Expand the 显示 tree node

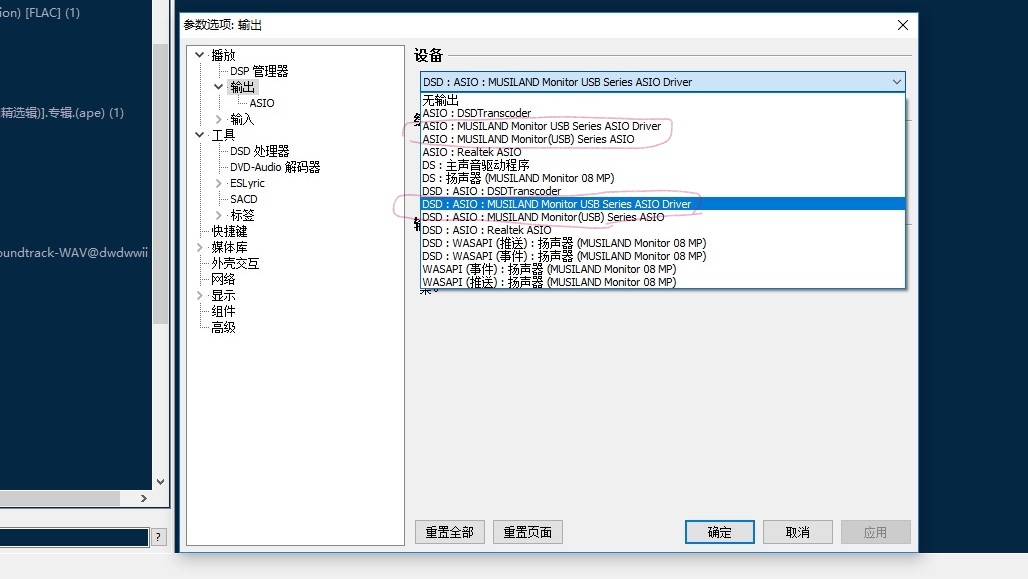point(200,295)
